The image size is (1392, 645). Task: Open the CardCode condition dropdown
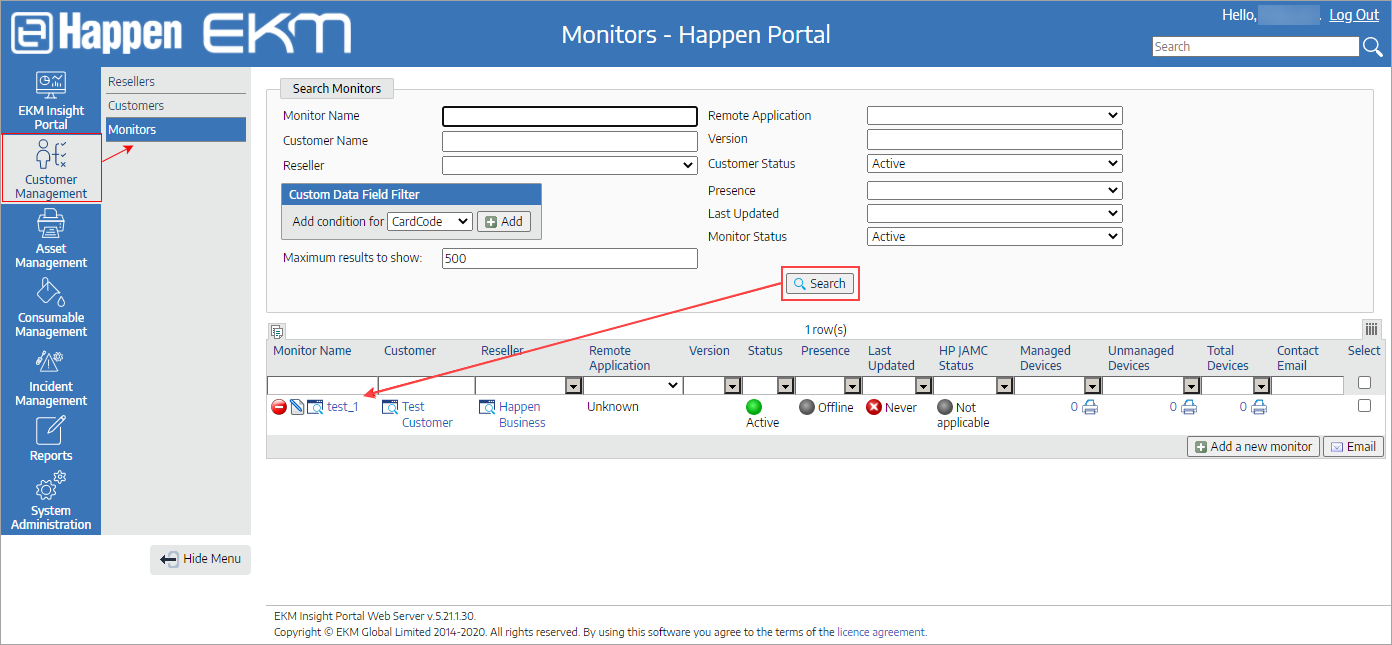430,221
